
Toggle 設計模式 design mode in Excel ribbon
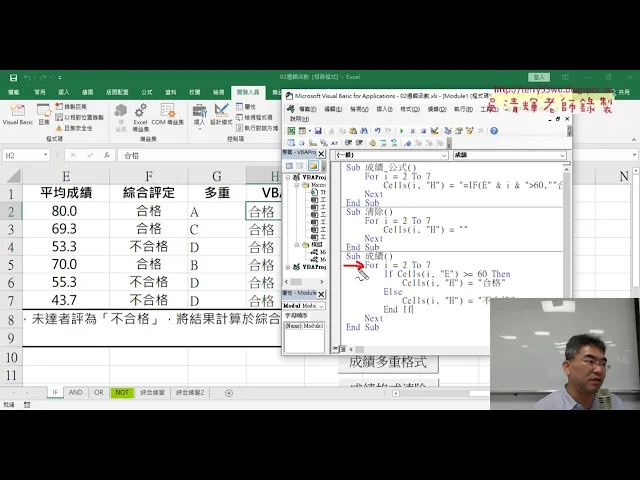[221, 114]
